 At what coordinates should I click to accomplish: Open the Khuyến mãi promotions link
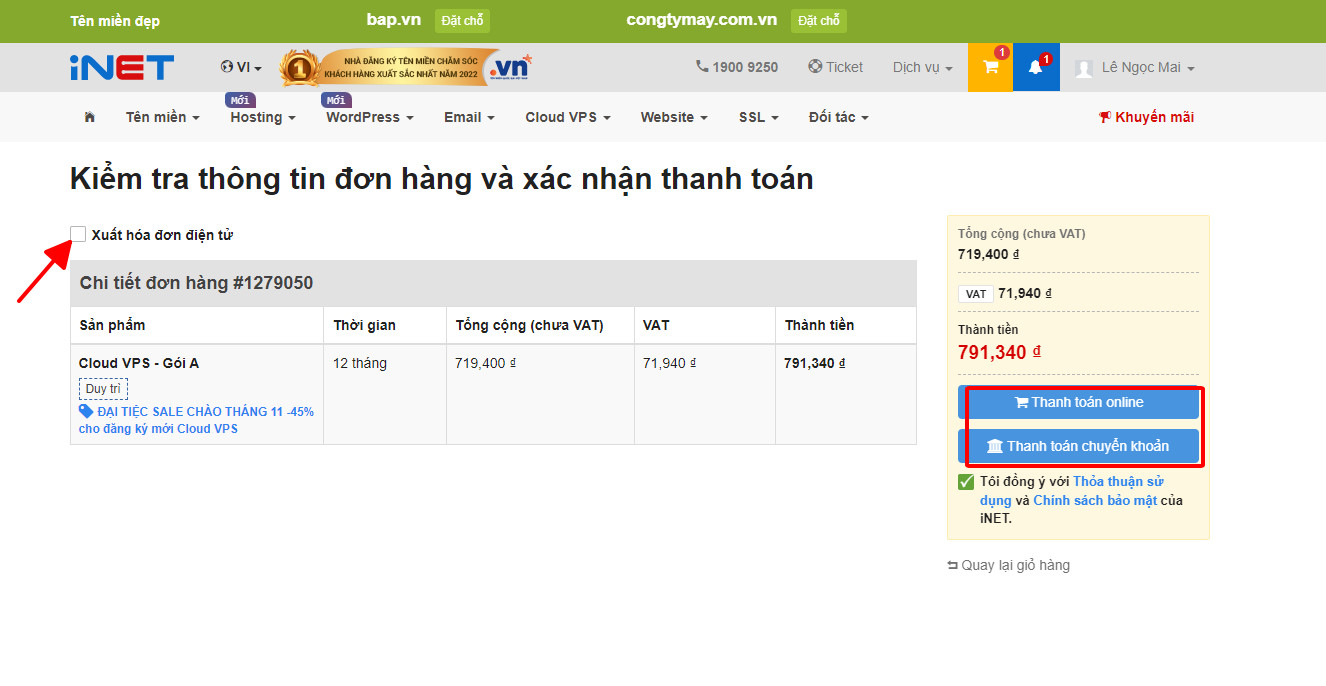tap(1146, 117)
